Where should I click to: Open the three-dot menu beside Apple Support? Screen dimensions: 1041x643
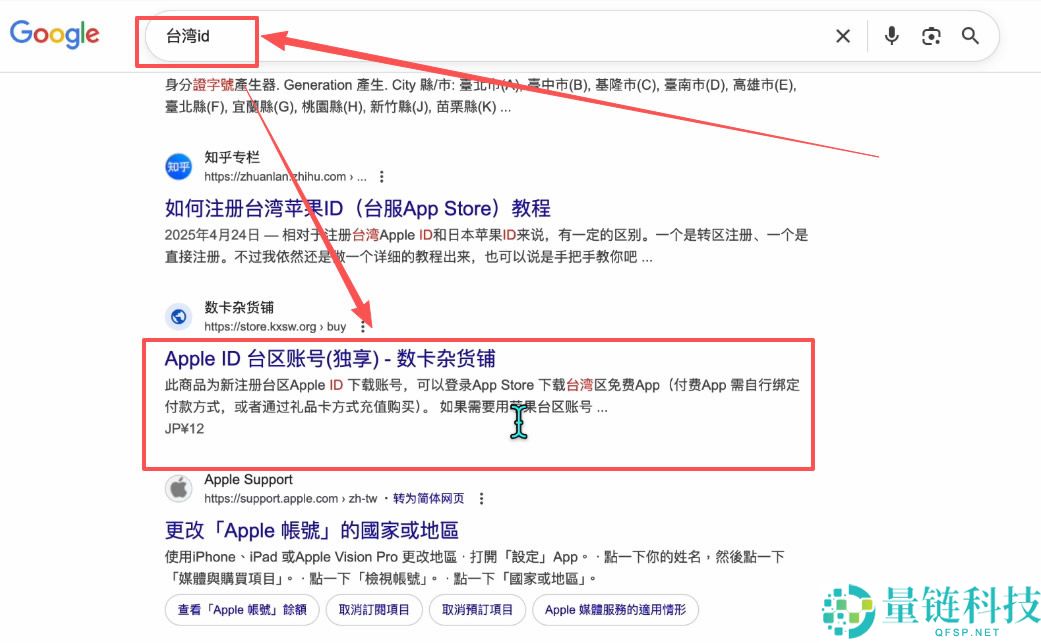pos(481,497)
